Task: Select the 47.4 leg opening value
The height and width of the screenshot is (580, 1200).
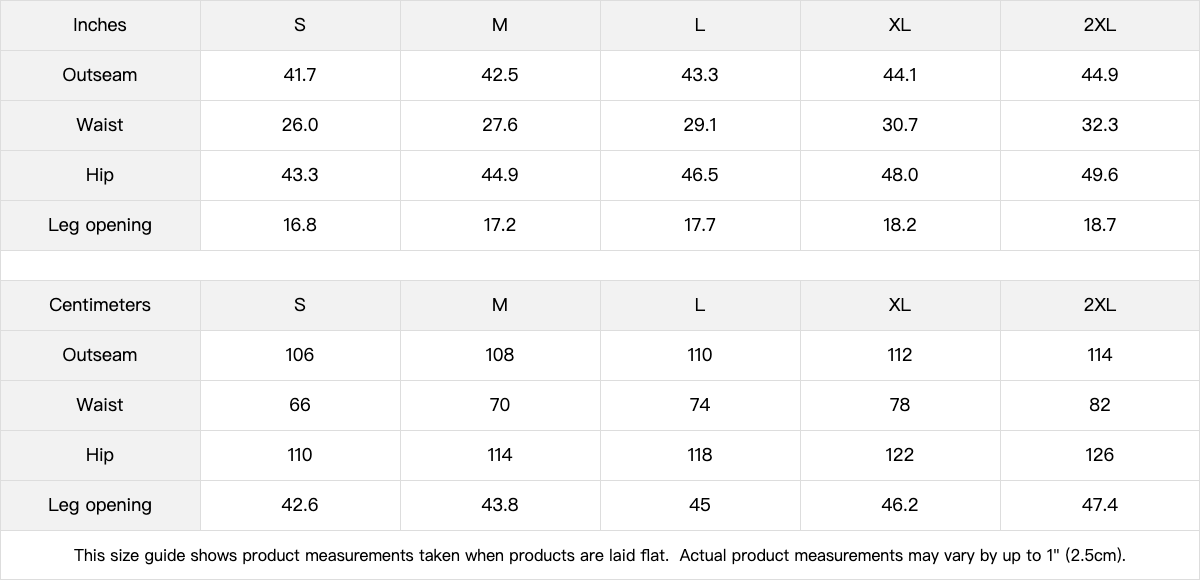Action: coord(1099,505)
